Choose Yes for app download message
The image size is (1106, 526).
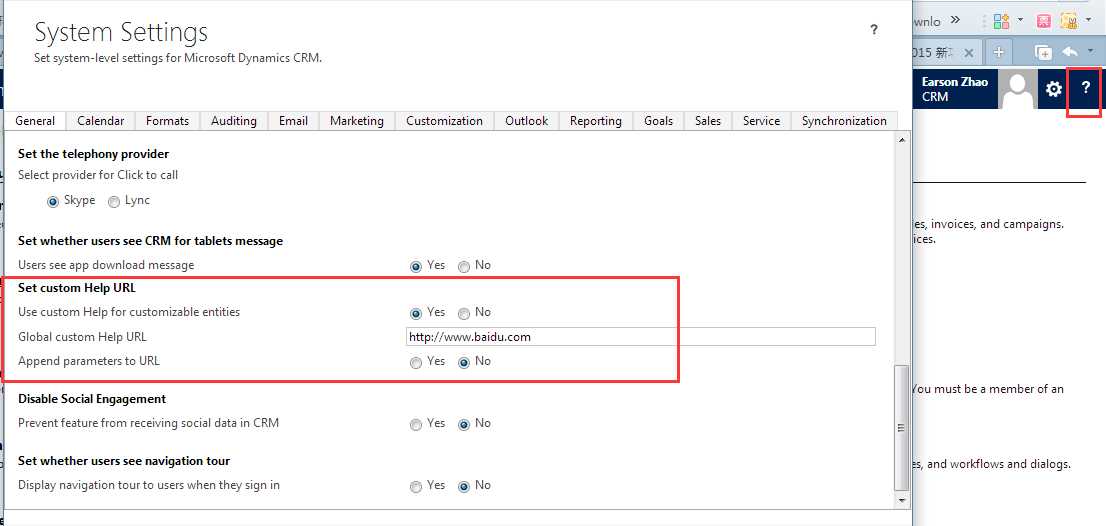pos(416,267)
